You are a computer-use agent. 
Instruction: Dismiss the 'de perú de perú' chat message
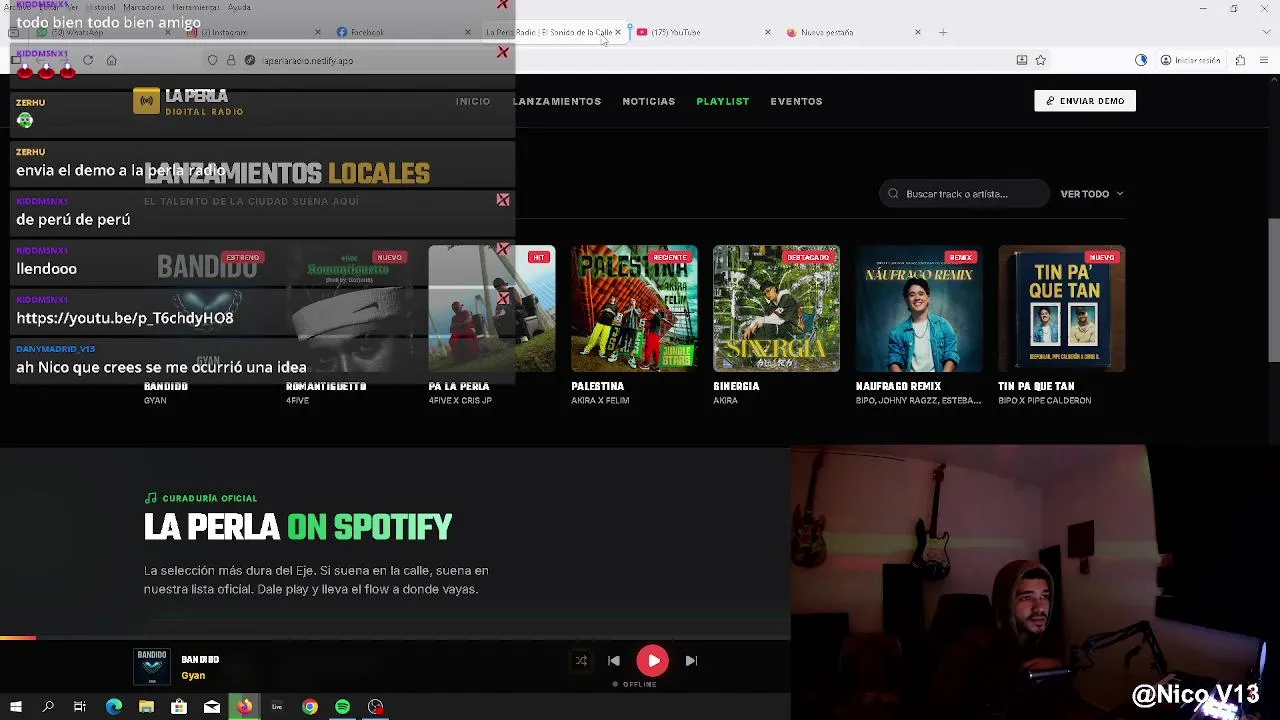tap(503, 200)
